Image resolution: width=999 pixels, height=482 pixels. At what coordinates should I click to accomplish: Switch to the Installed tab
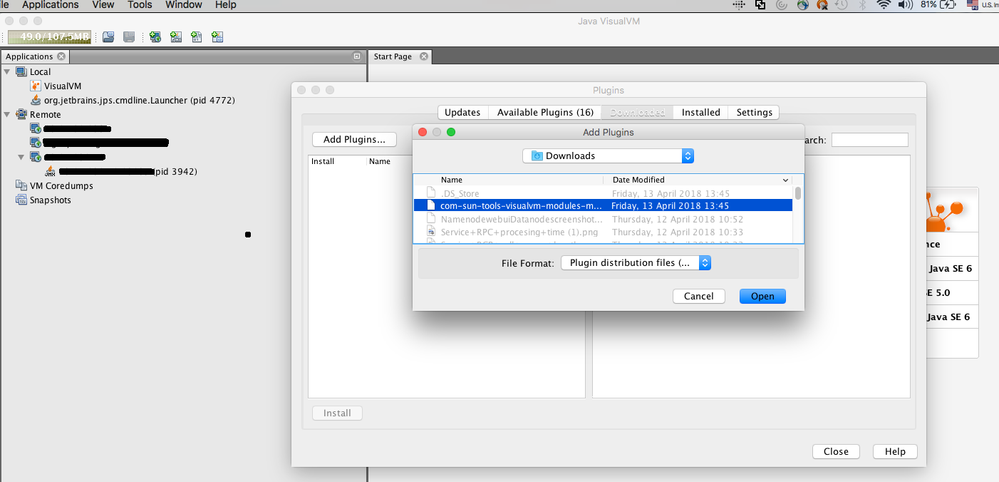click(x=701, y=113)
